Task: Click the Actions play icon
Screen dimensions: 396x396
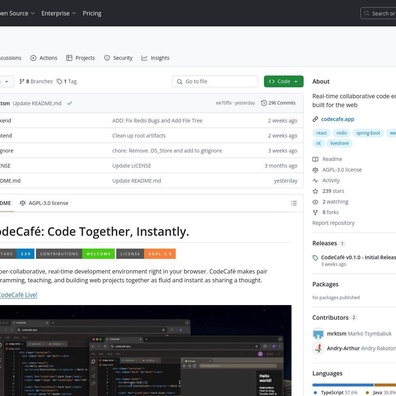Action: pos(33,58)
